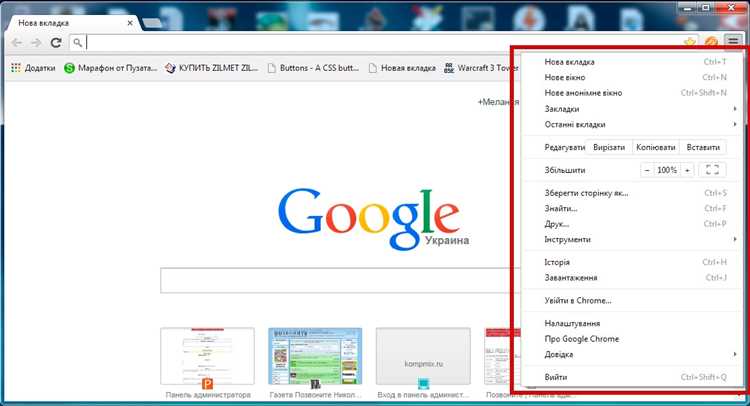Expand the Закладки submenu
This screenshot has height=406, width=750.
tap(632, 109)
